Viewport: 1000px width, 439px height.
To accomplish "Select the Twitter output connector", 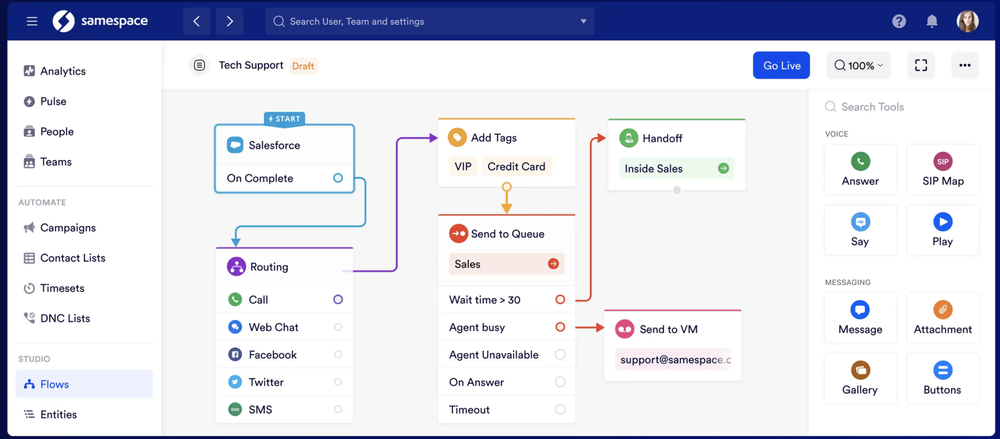I will click(338, 382).
